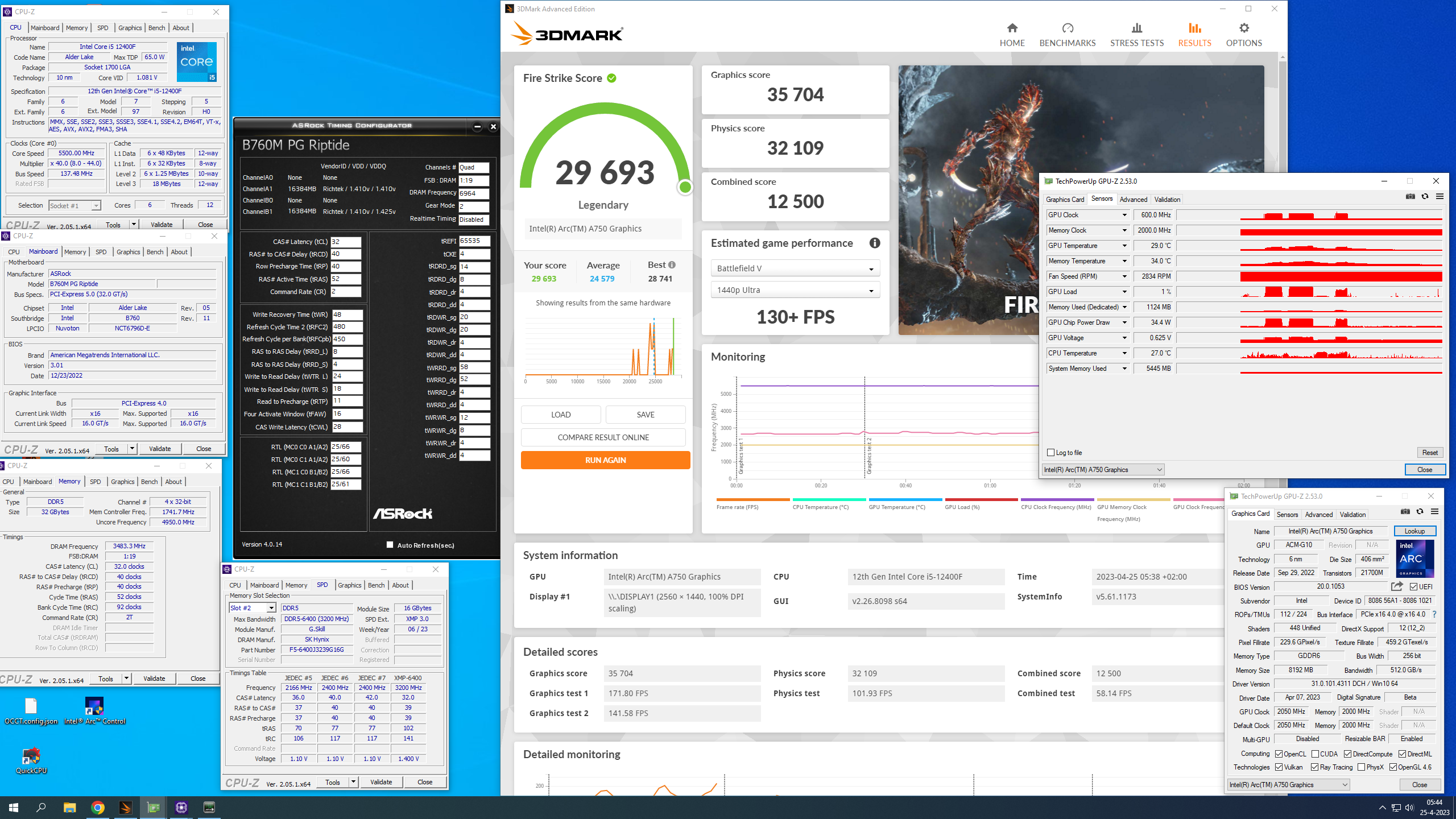Enable Auto Refresh in ASRock Timing Configurator
The height and width of the screenshot is (819, 1456).
coord(390,545)
